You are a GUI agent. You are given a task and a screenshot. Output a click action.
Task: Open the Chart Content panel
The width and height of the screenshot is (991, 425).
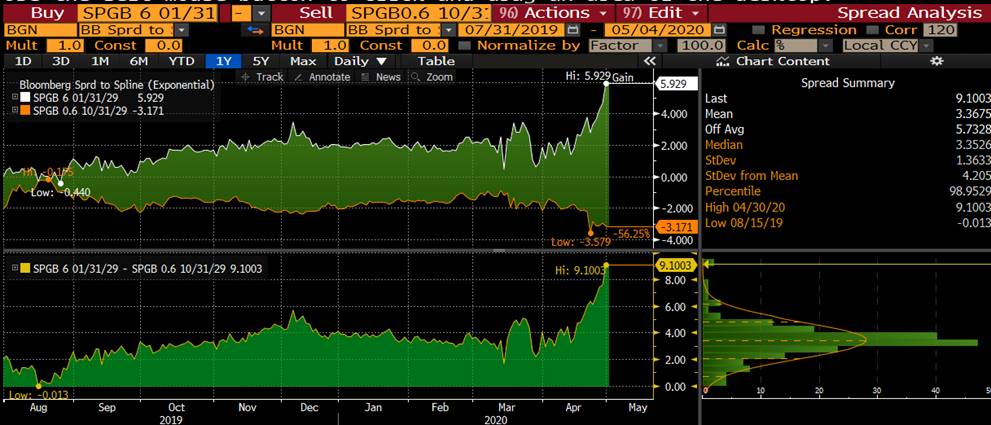click(773, 61)
